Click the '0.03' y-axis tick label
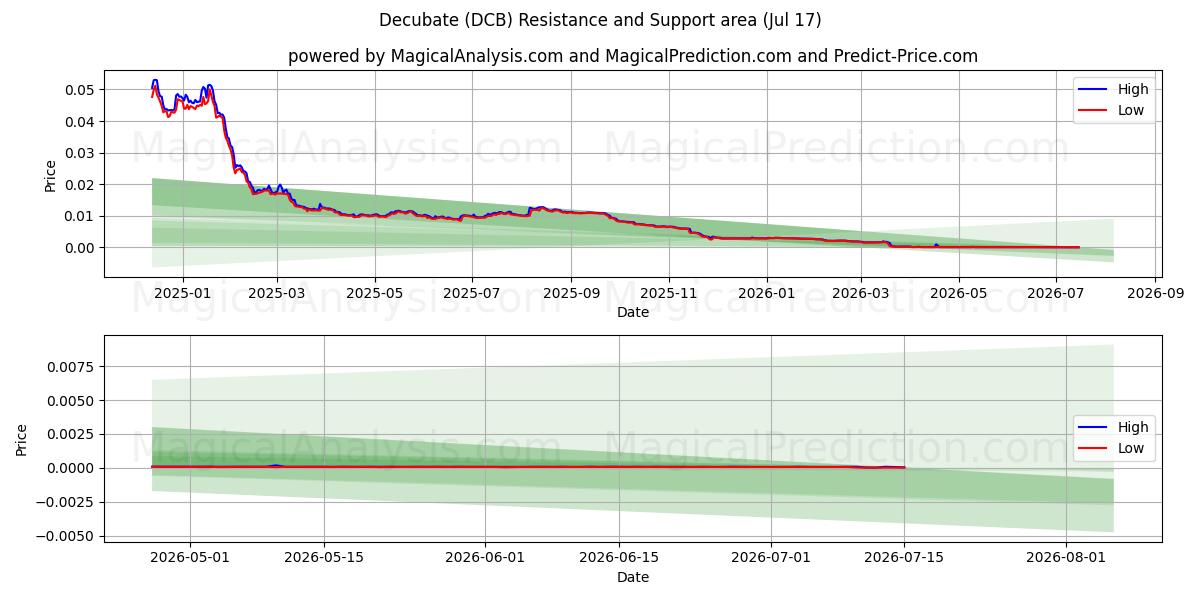Image resolution: width=1200 pixels, height=600 pixels. 80,153
